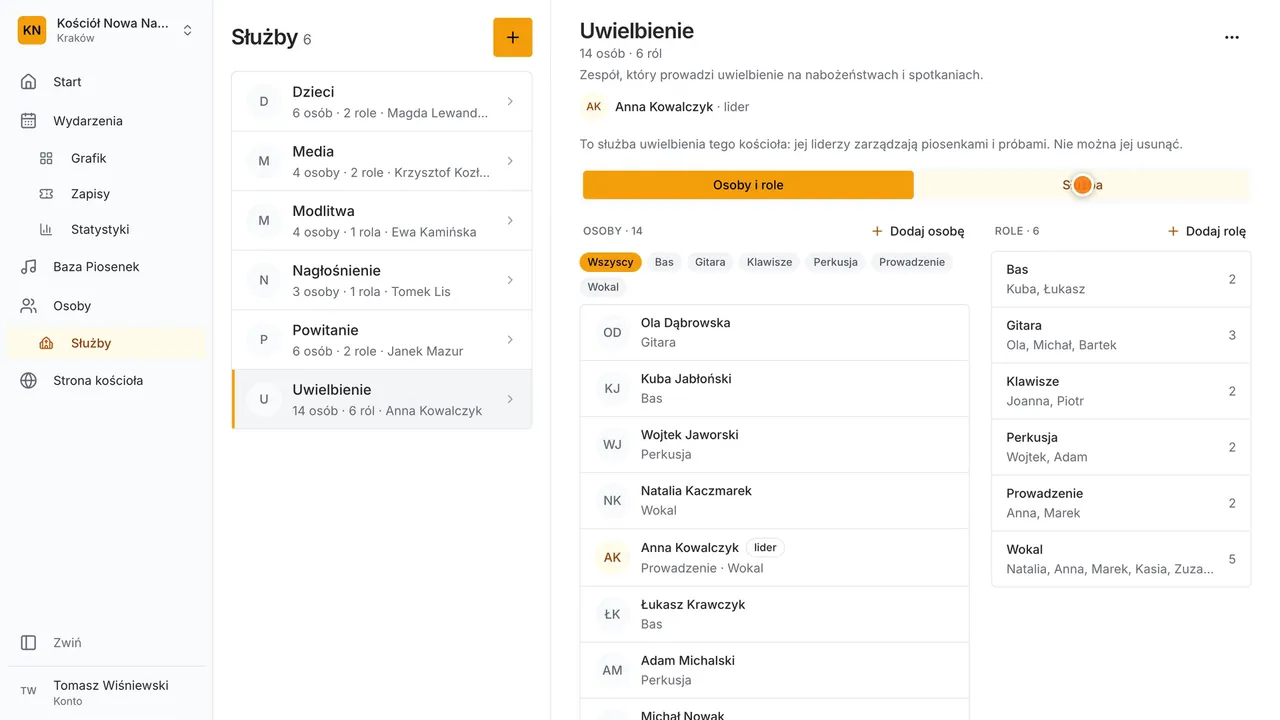Viewport: 1280px width, 720px height.
Task: Select the Służby church icon in sidebar
Action: 46,343
